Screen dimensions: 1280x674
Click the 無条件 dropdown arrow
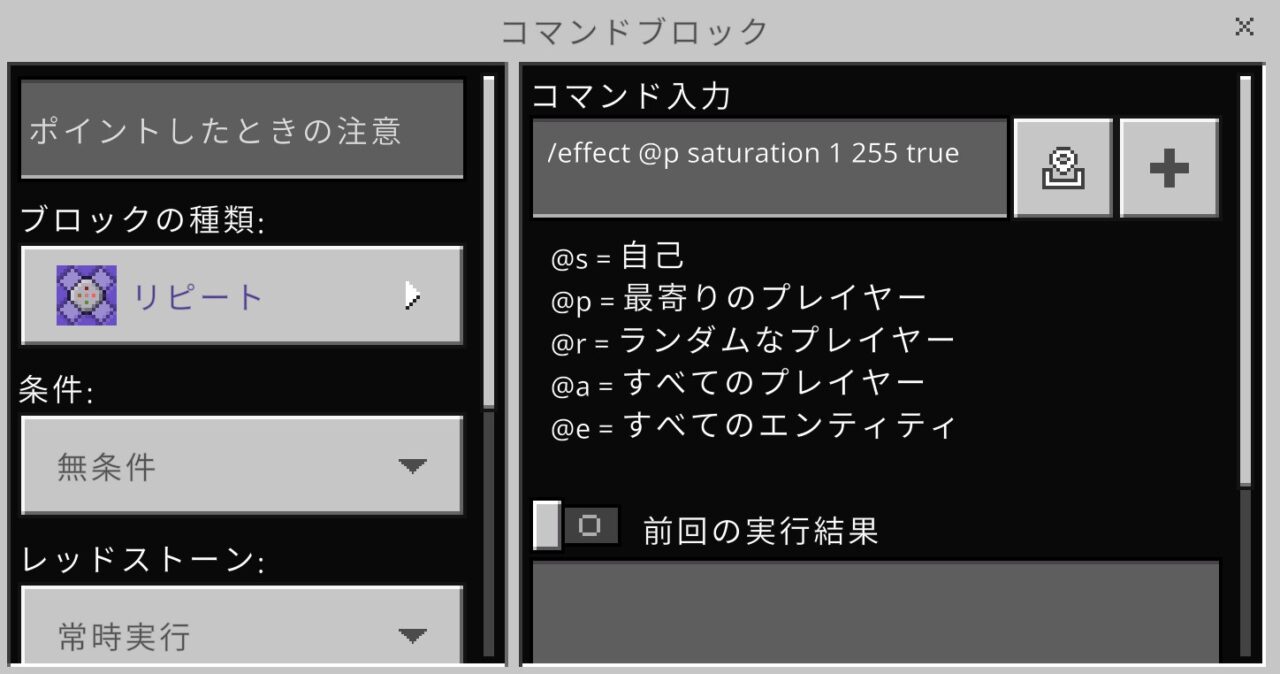tap(412, 466)
